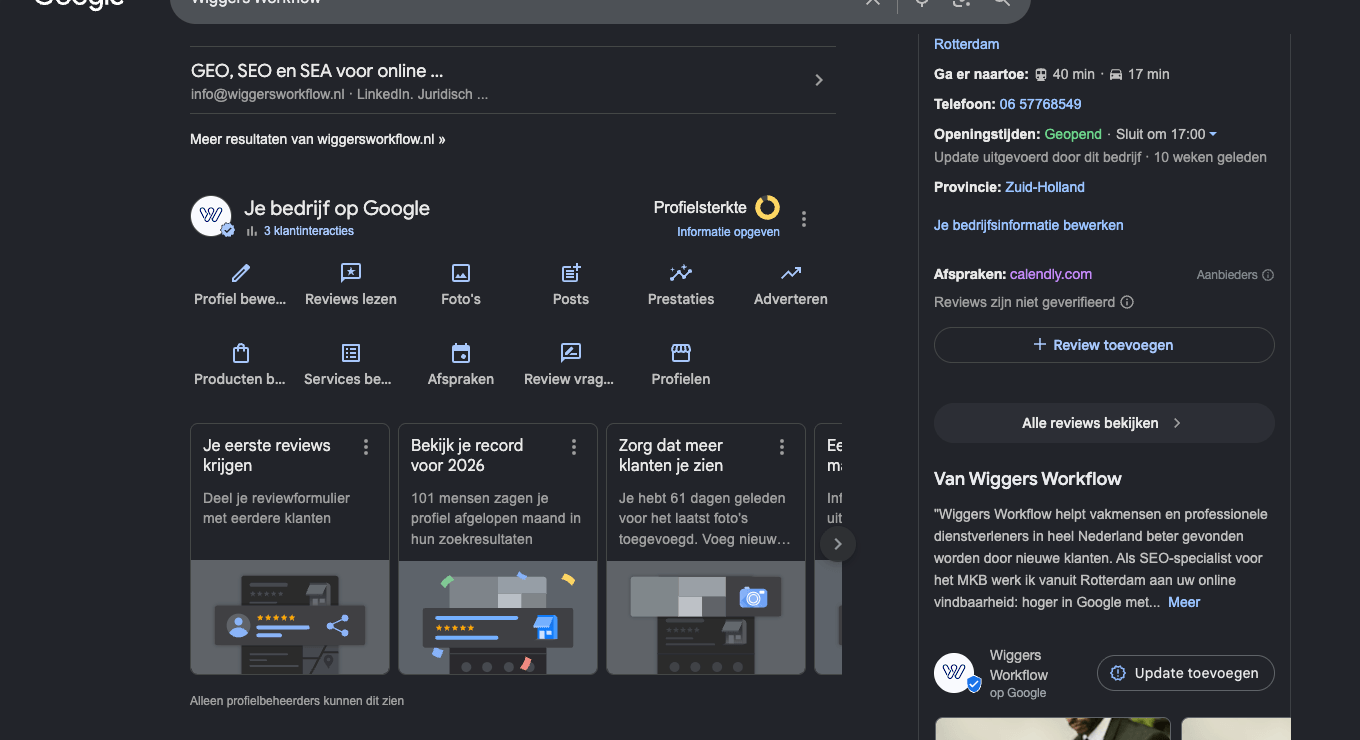Click the 'Update toevoegen' button
The width and height of the screenshot is (1360, 740).
click(x=1185, y=673)
